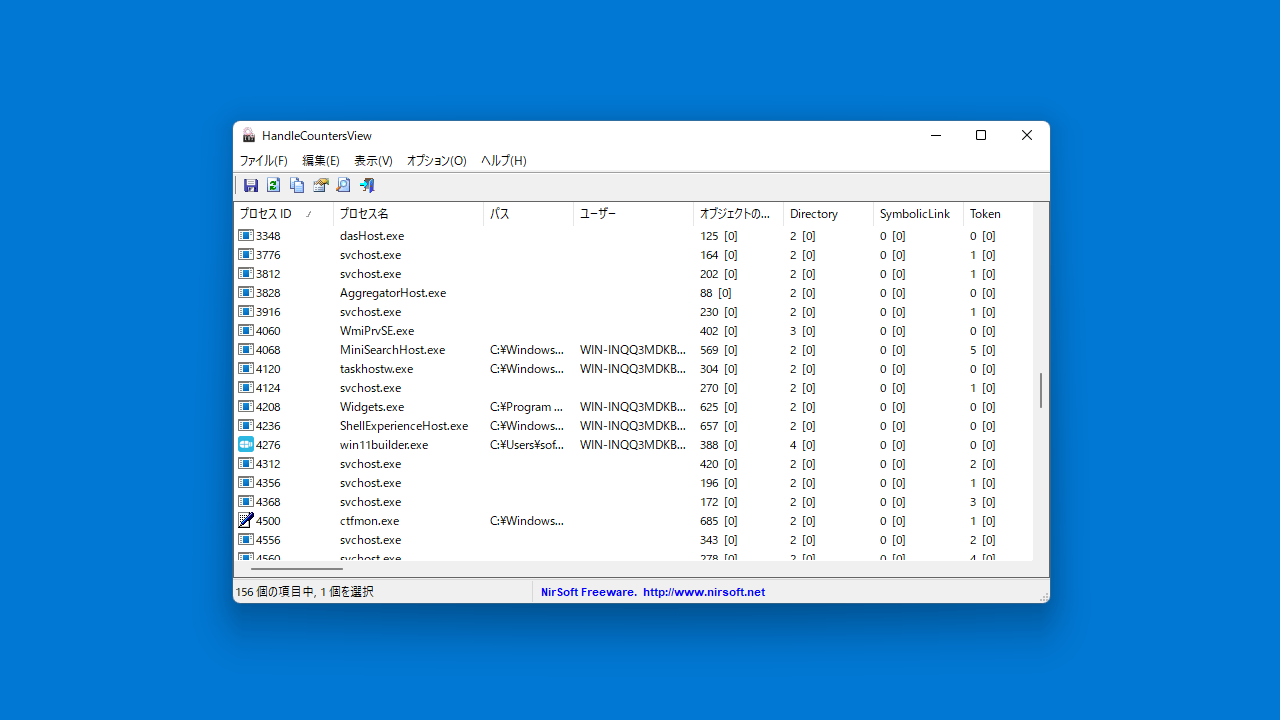Click process ID 4312
This screenshot has width=1280, height=720.
point(268,464)
